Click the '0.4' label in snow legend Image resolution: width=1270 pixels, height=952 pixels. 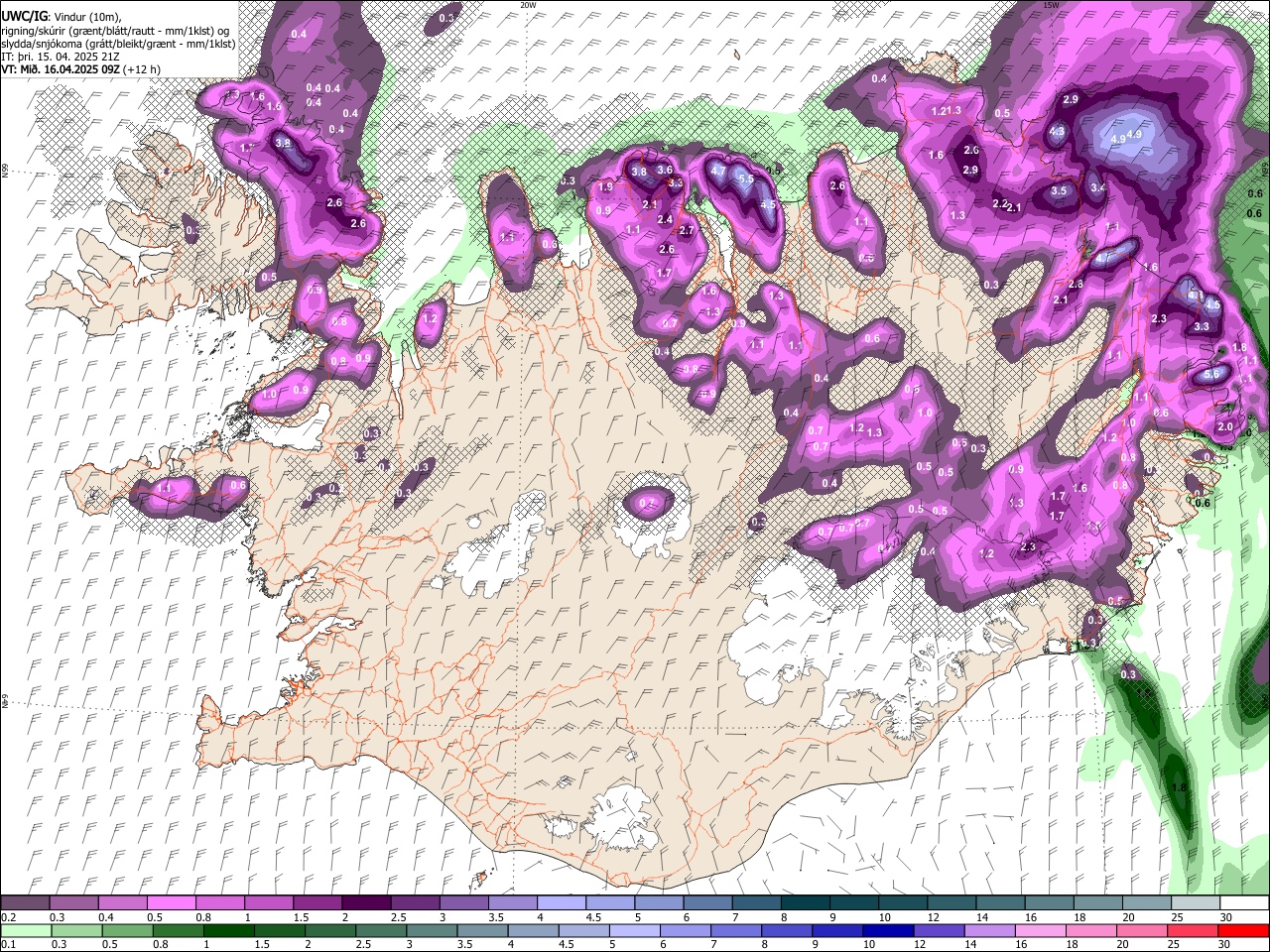[105, 917]
